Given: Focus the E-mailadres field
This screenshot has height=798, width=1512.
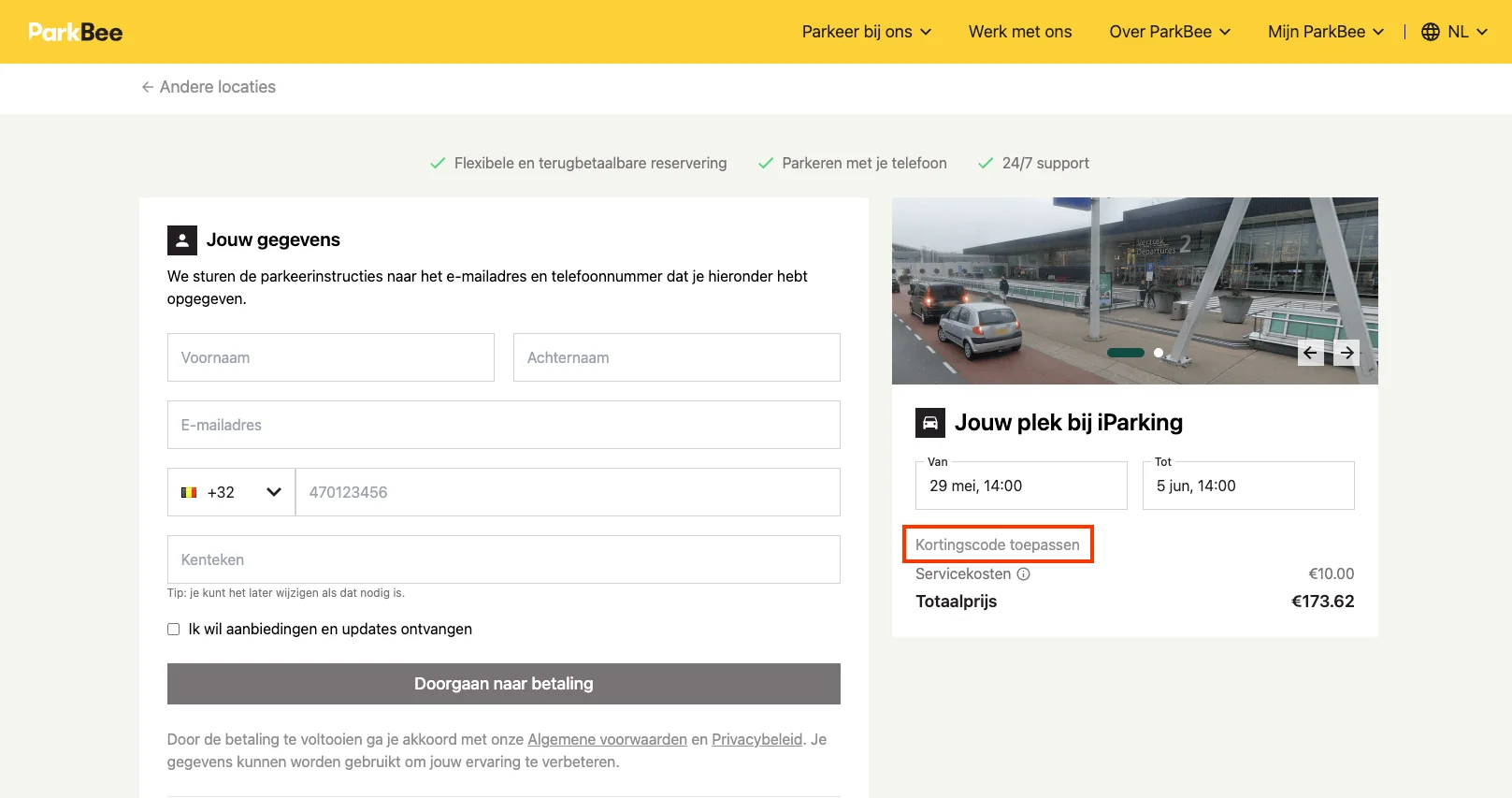Looking at the screenshot, I should [x=504, y=425].
